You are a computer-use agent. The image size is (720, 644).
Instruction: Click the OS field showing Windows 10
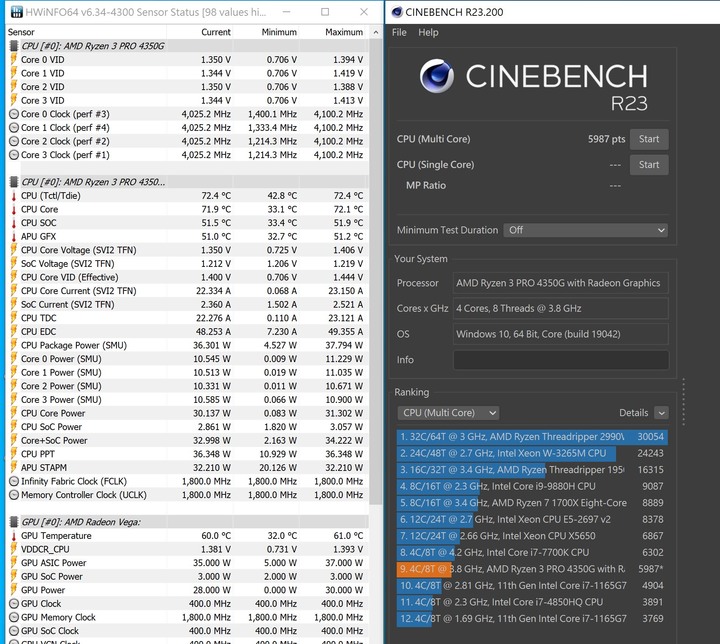561,334
